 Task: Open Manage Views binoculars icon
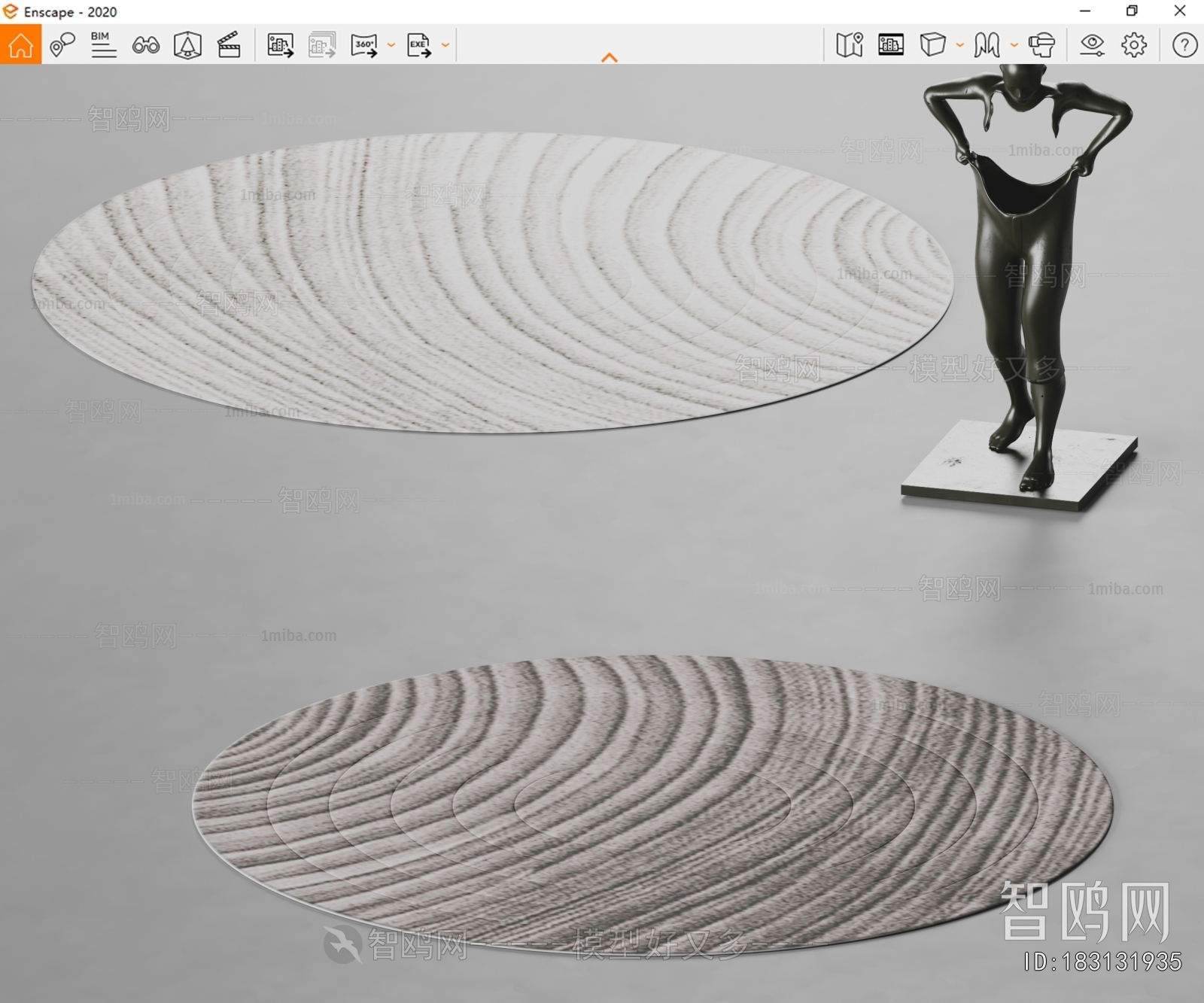coord(145,45)
